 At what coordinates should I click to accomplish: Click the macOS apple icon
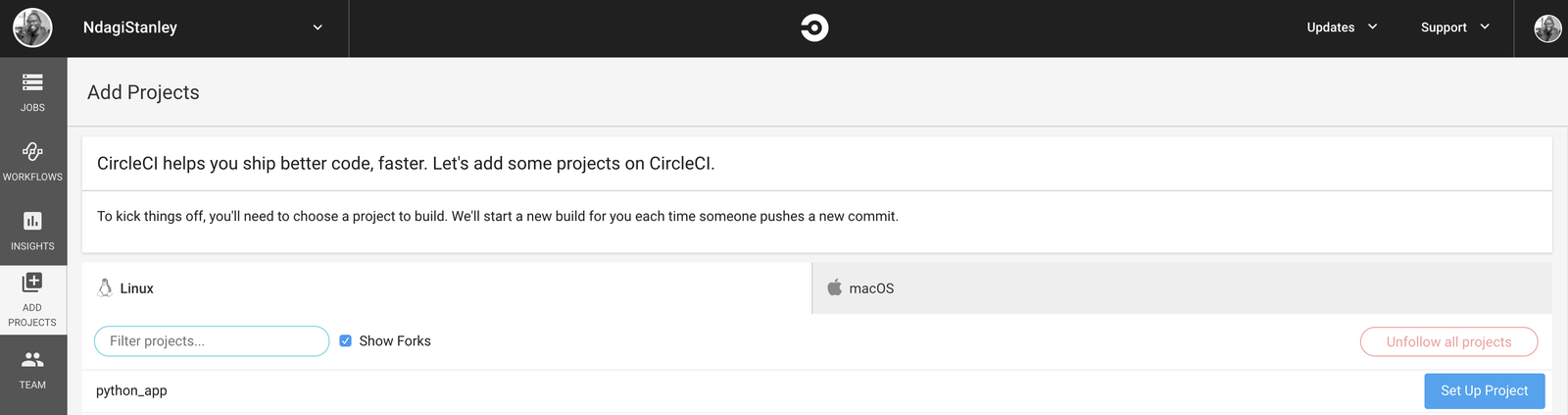click(x=835, y=287)
